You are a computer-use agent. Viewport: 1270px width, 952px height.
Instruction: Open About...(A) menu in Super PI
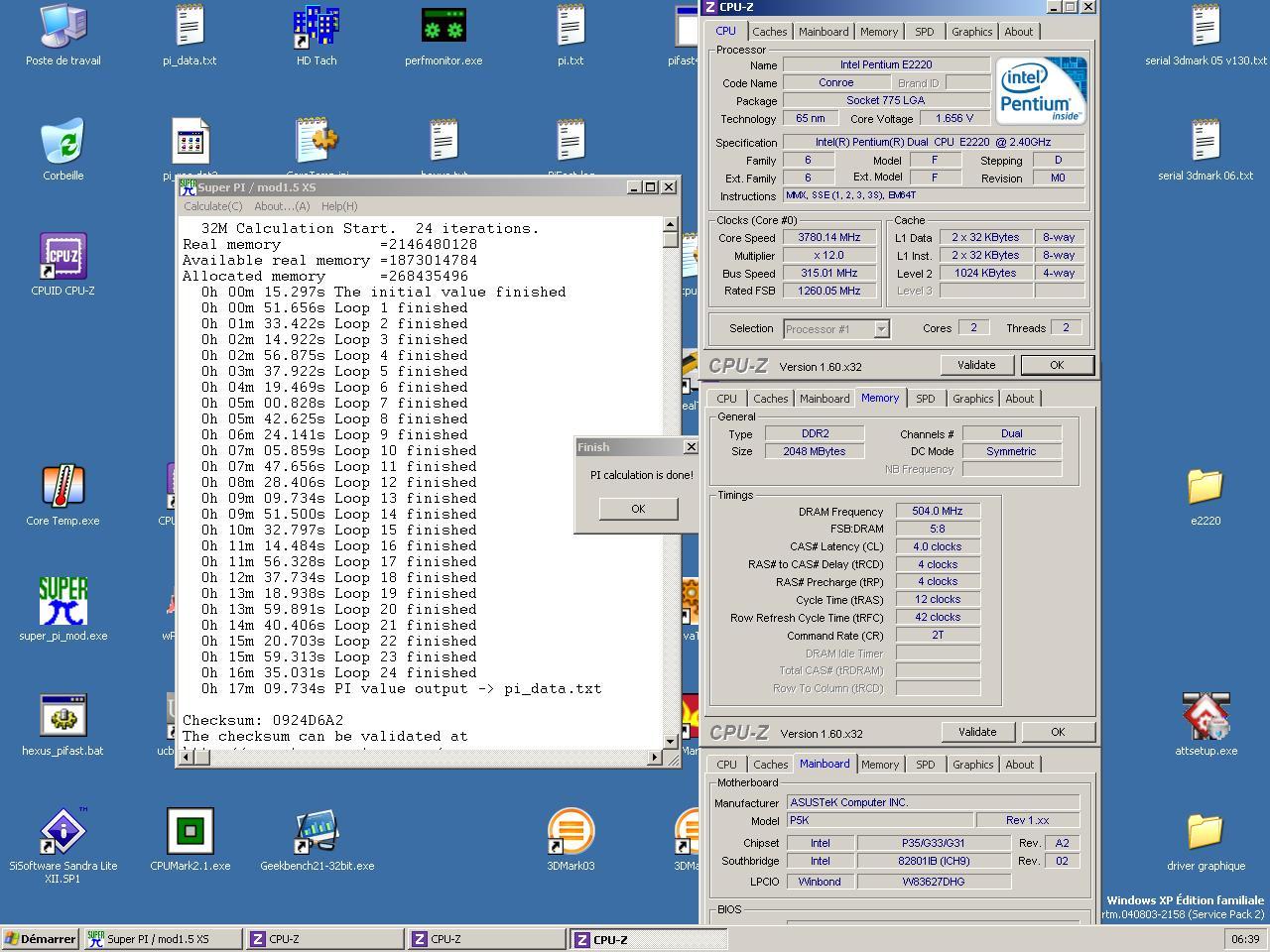282,206
